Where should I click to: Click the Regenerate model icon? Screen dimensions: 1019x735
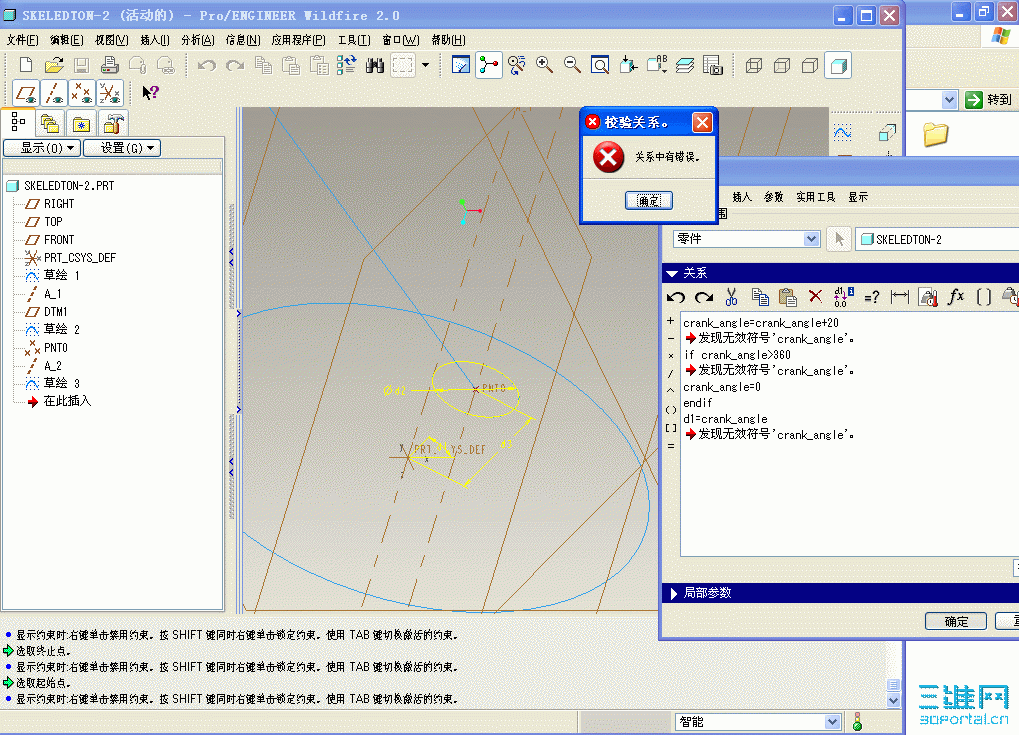coord(346,65)
